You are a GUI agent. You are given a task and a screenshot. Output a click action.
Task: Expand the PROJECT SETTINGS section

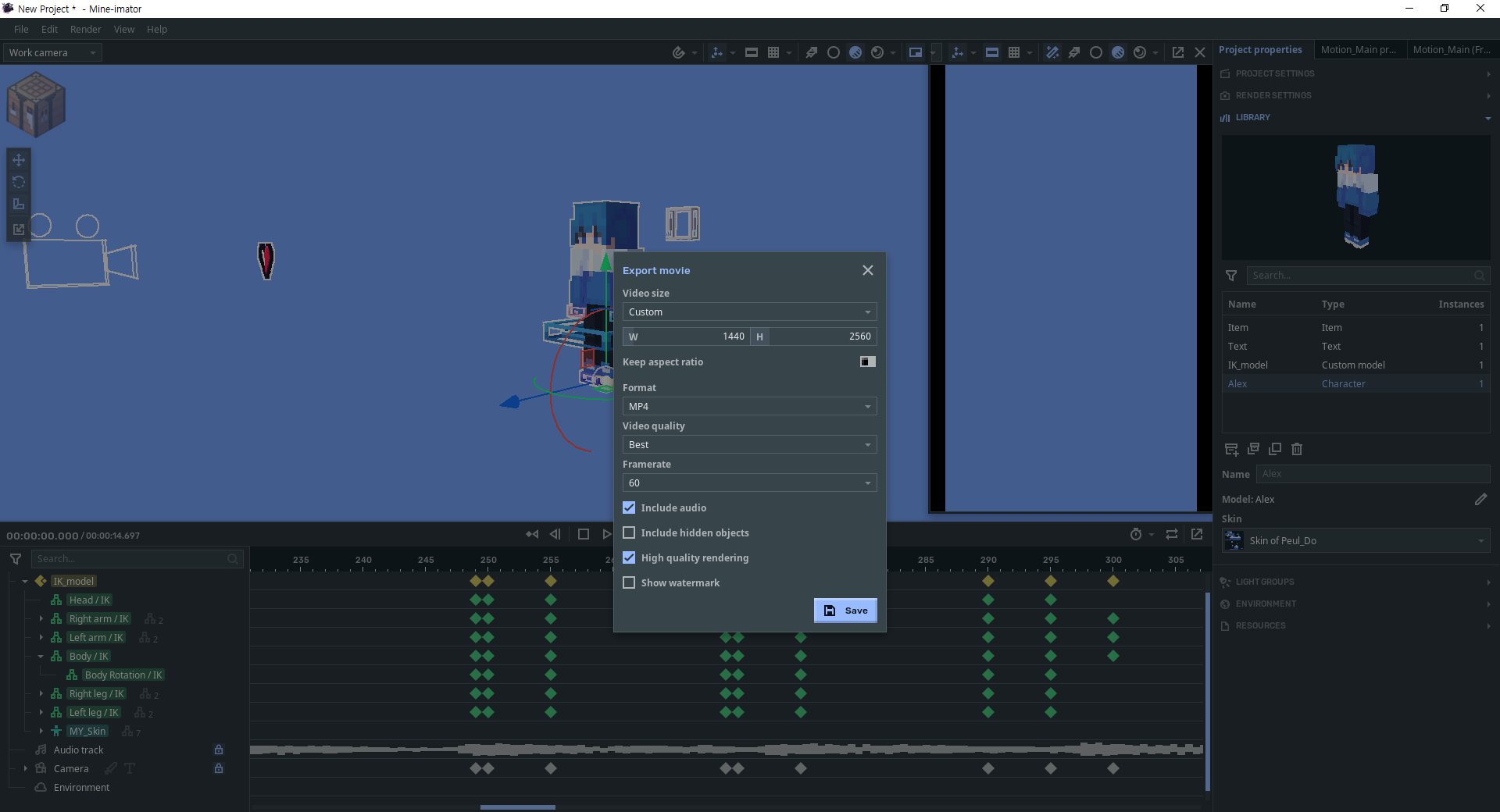[1355, 73]
